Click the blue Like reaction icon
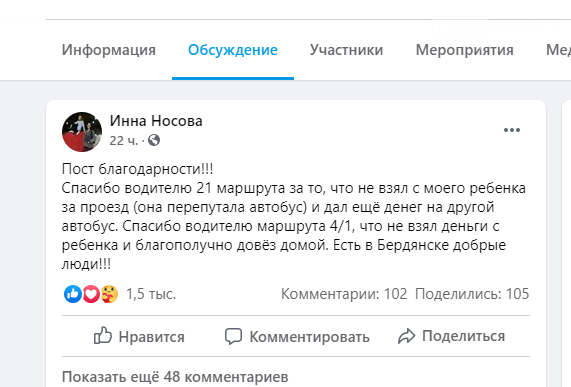The image size is (571, 387). [73, 294]
